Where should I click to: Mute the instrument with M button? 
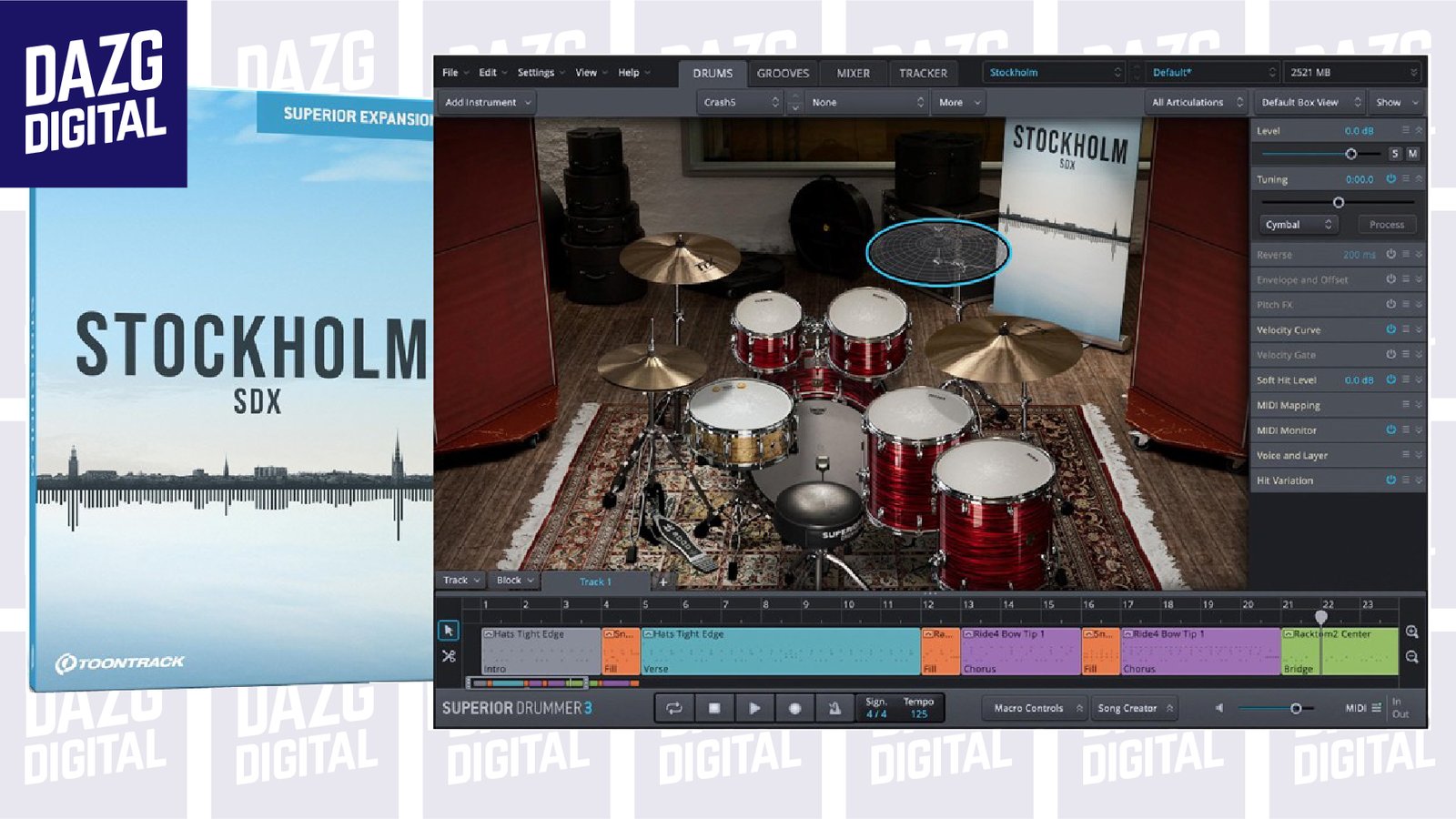coord(1412,154)
